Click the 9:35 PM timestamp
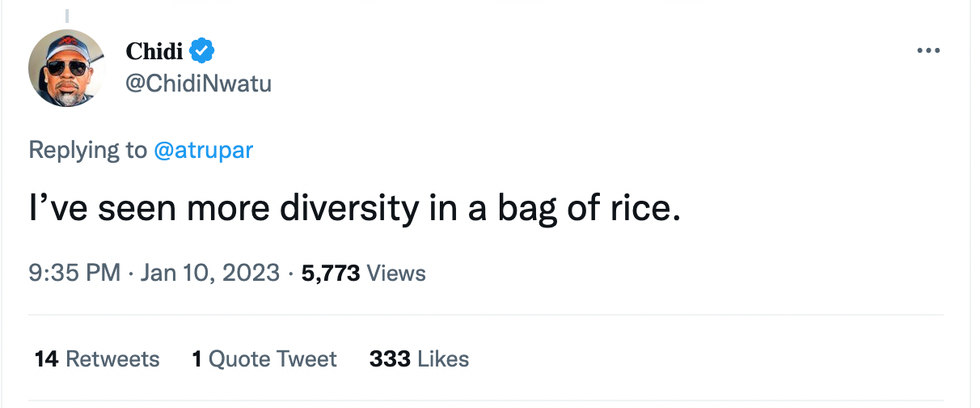This screenshot has width=980, height=408. pos(75,273)
